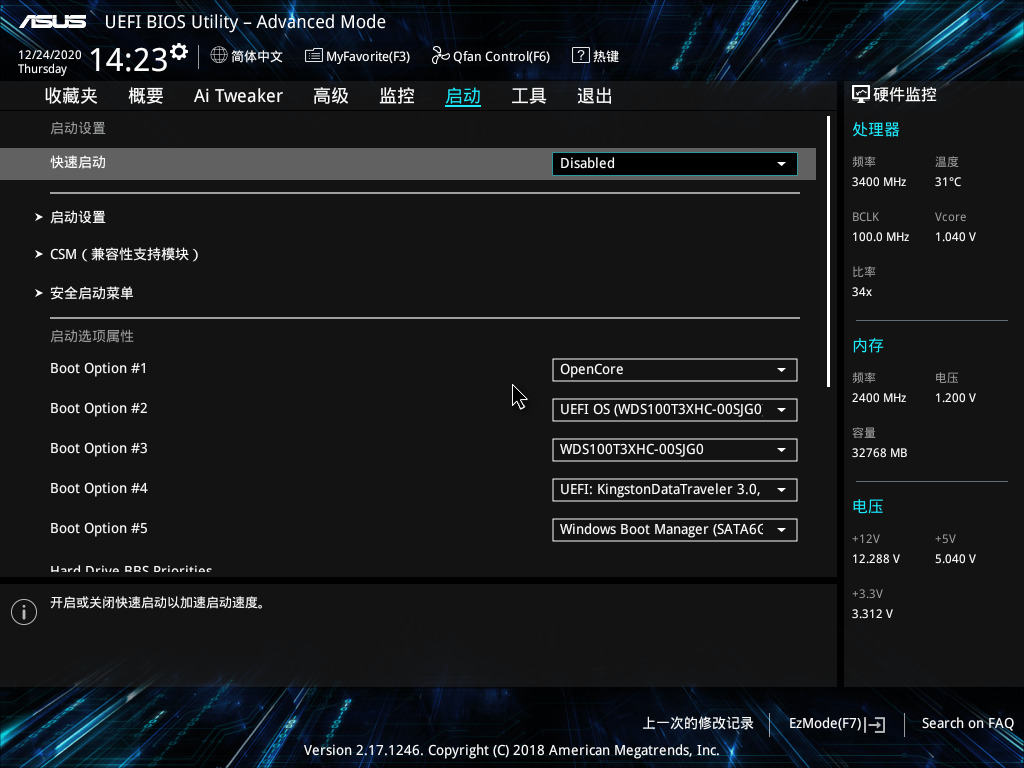Open Boot Option #5 Windows Boot Manager dropdown
This screenshot has height=768, width=1024.
pos(675,530)
